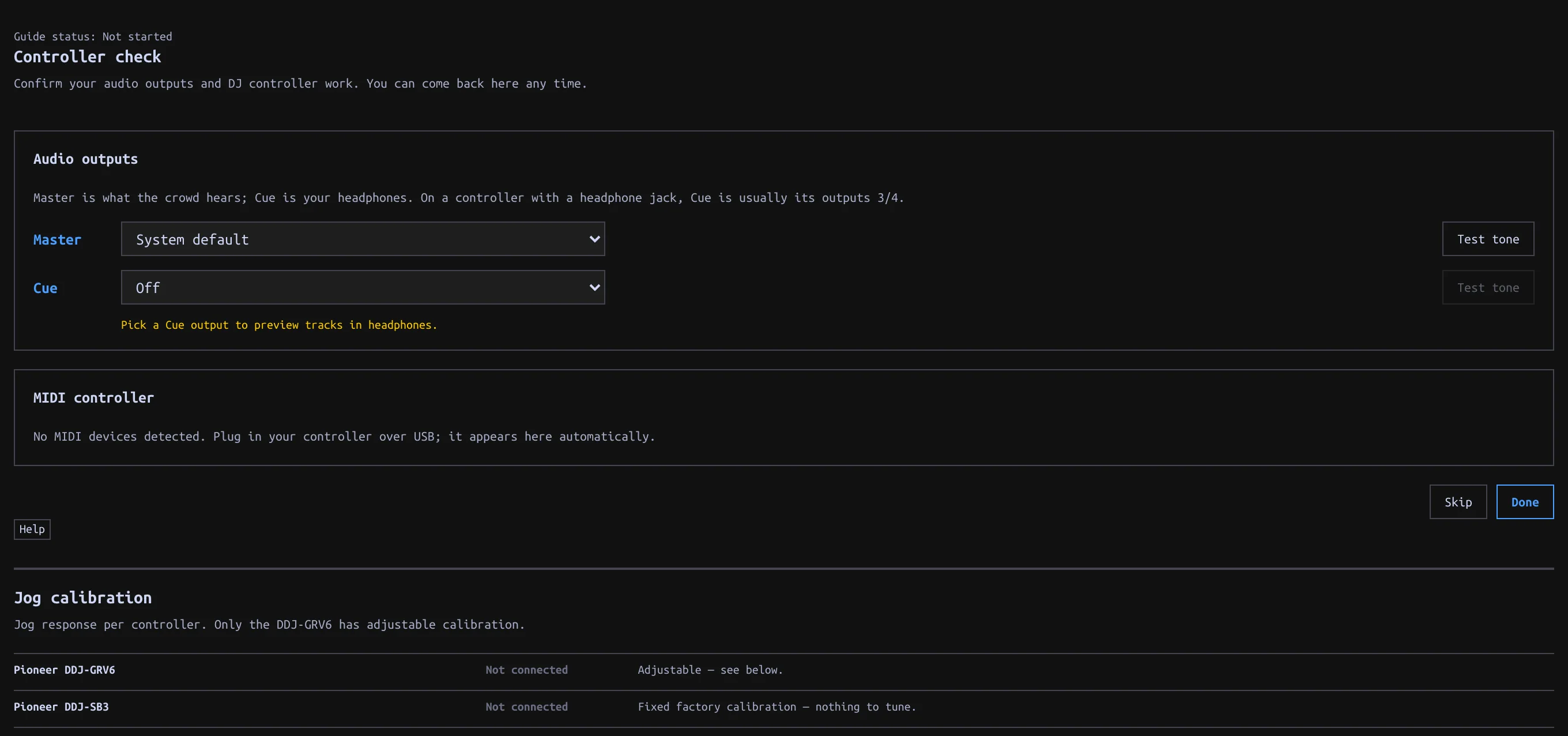The image size is (1568, 736).
Task: Click 'Fixed factory calibration' note
Action: [777, 707]
